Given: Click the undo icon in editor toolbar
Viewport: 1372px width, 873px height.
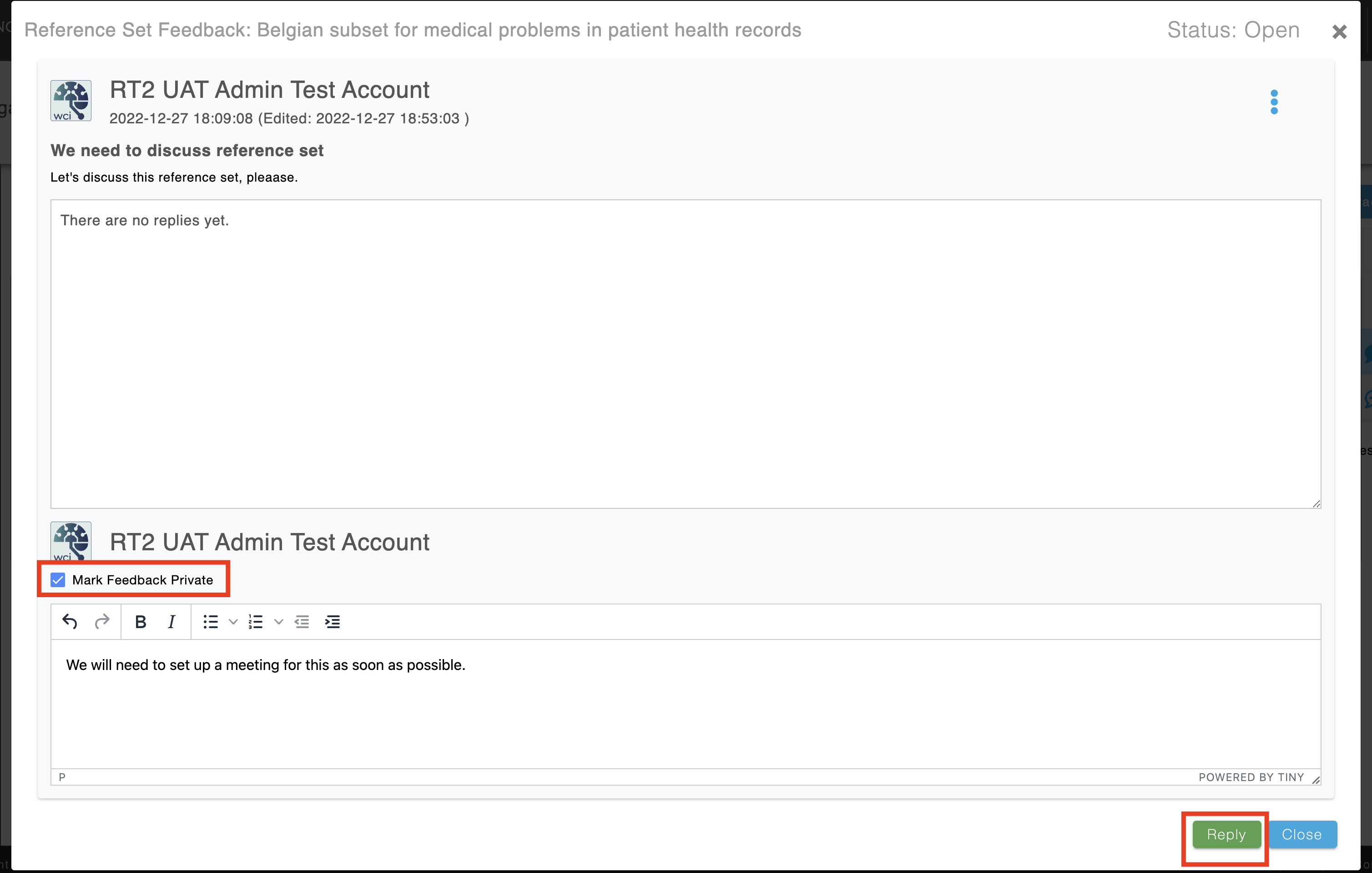Looking at the screenshot, I should [70, 622].
